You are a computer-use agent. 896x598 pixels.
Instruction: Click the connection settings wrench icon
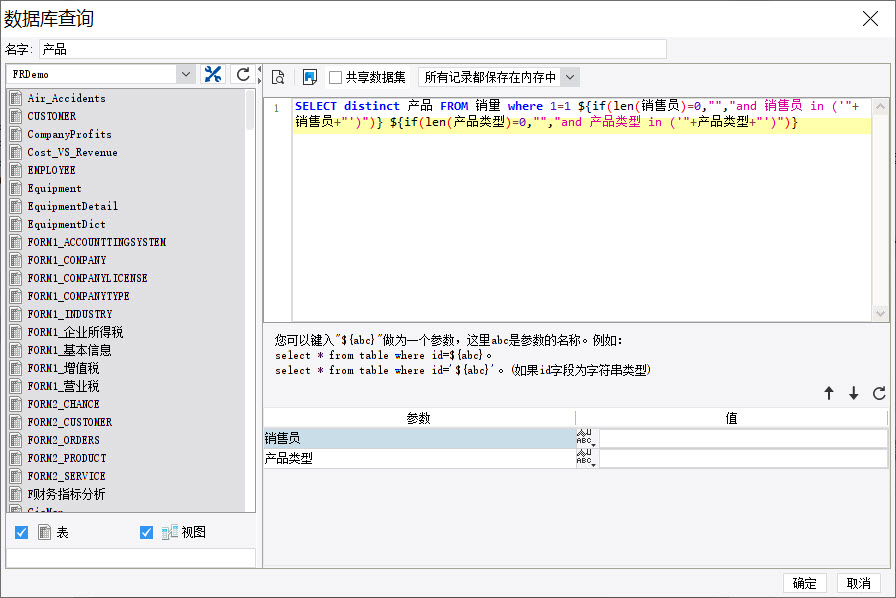tap(213, 74)
